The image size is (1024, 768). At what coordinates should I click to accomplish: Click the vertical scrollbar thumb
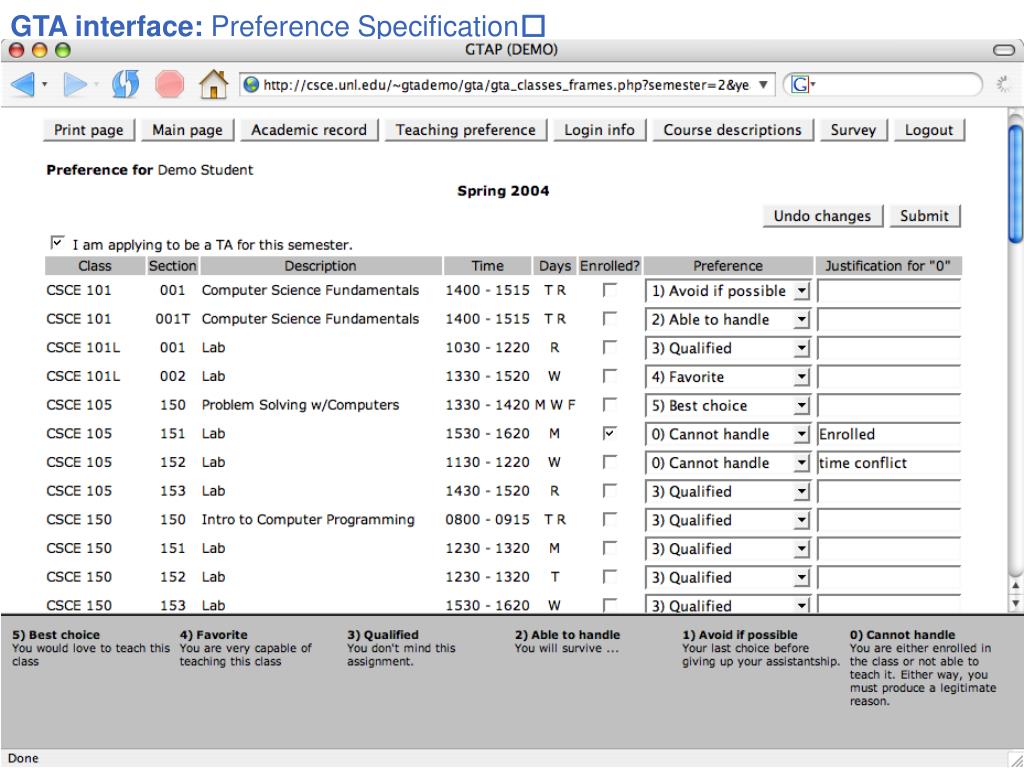point(1016,183)
